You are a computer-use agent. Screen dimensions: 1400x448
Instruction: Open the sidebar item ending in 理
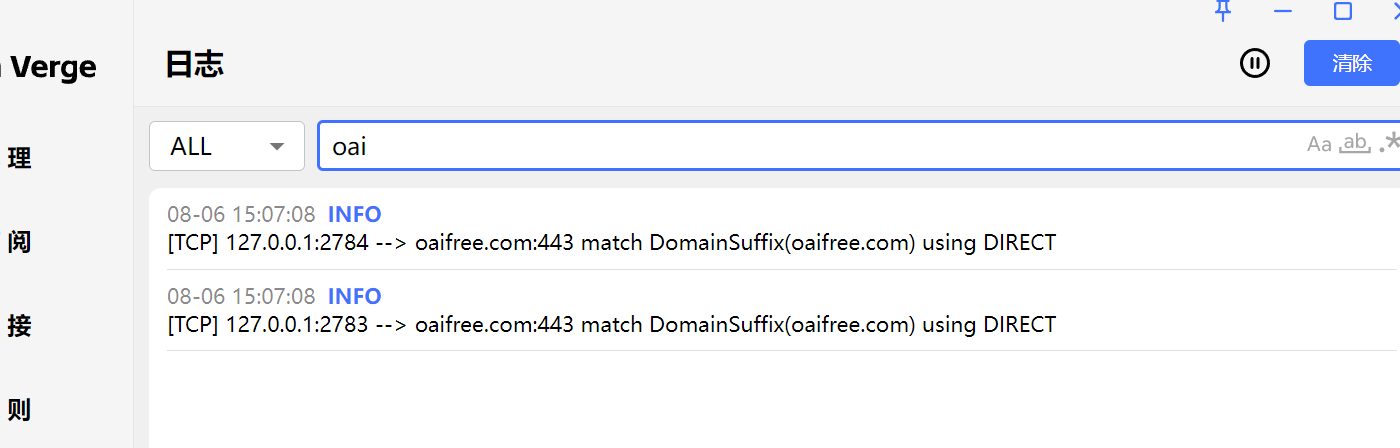(19, 157)
